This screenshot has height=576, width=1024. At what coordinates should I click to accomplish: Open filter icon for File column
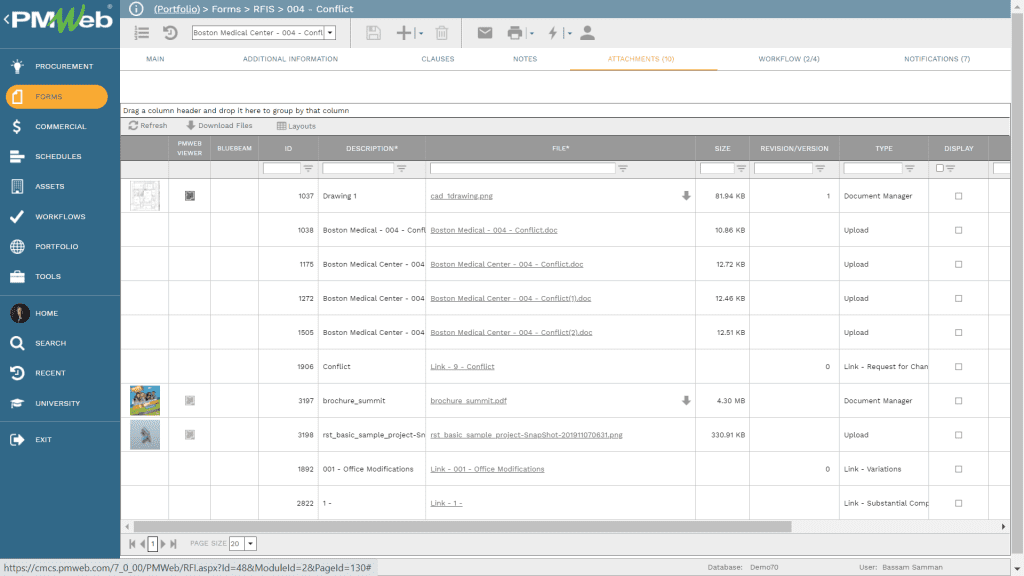coord(623,168)
